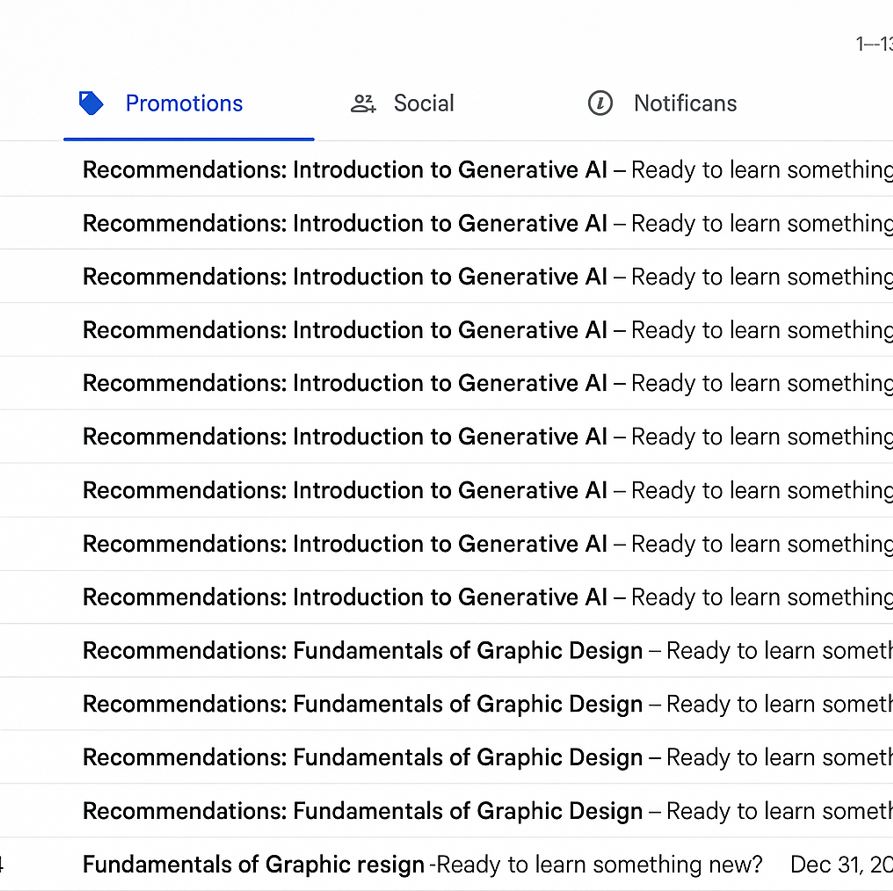The image size is (893, 891).
Task: Open the first Introduction to Generative AI email
Action: [x=345, y=170]
